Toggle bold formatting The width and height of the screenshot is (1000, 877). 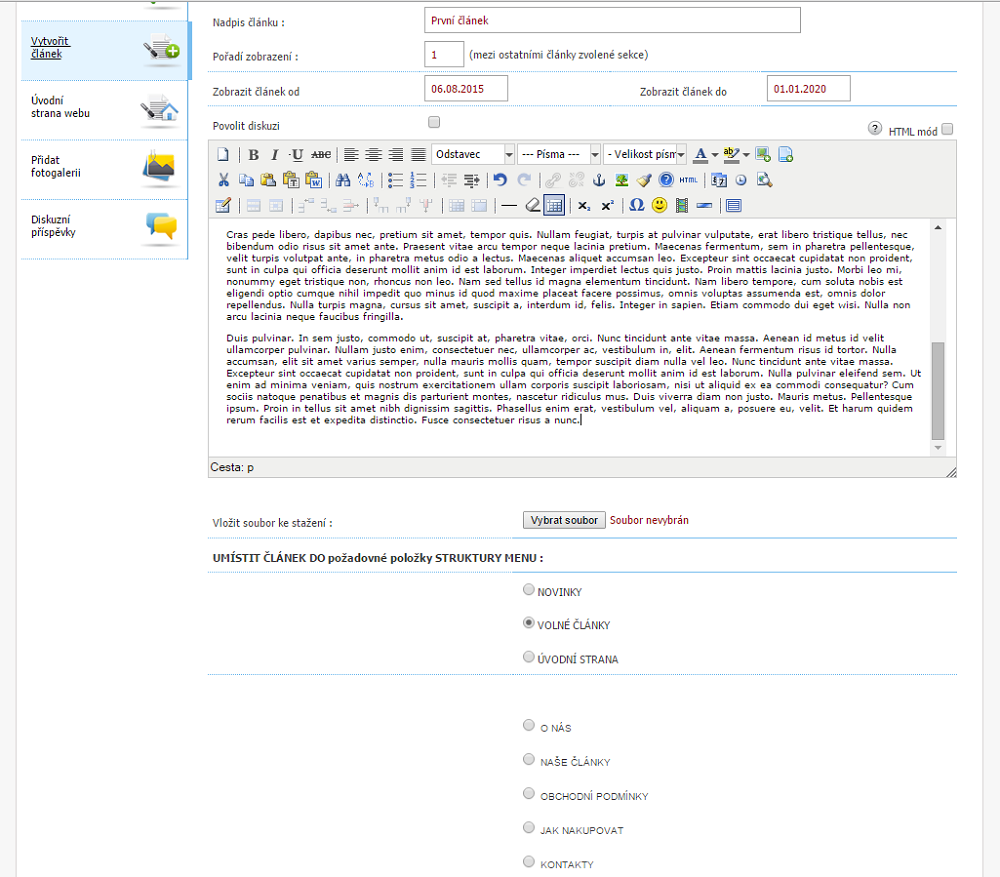click(253, 154)
